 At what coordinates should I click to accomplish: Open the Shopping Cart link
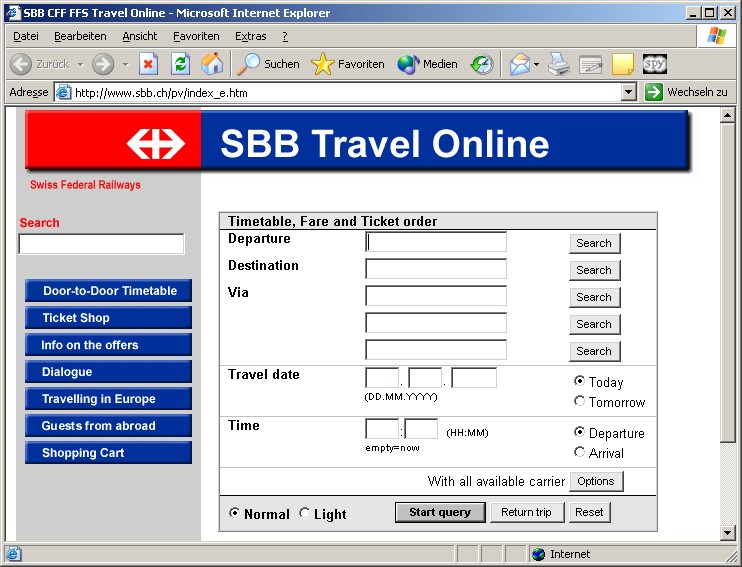[108, 452]
